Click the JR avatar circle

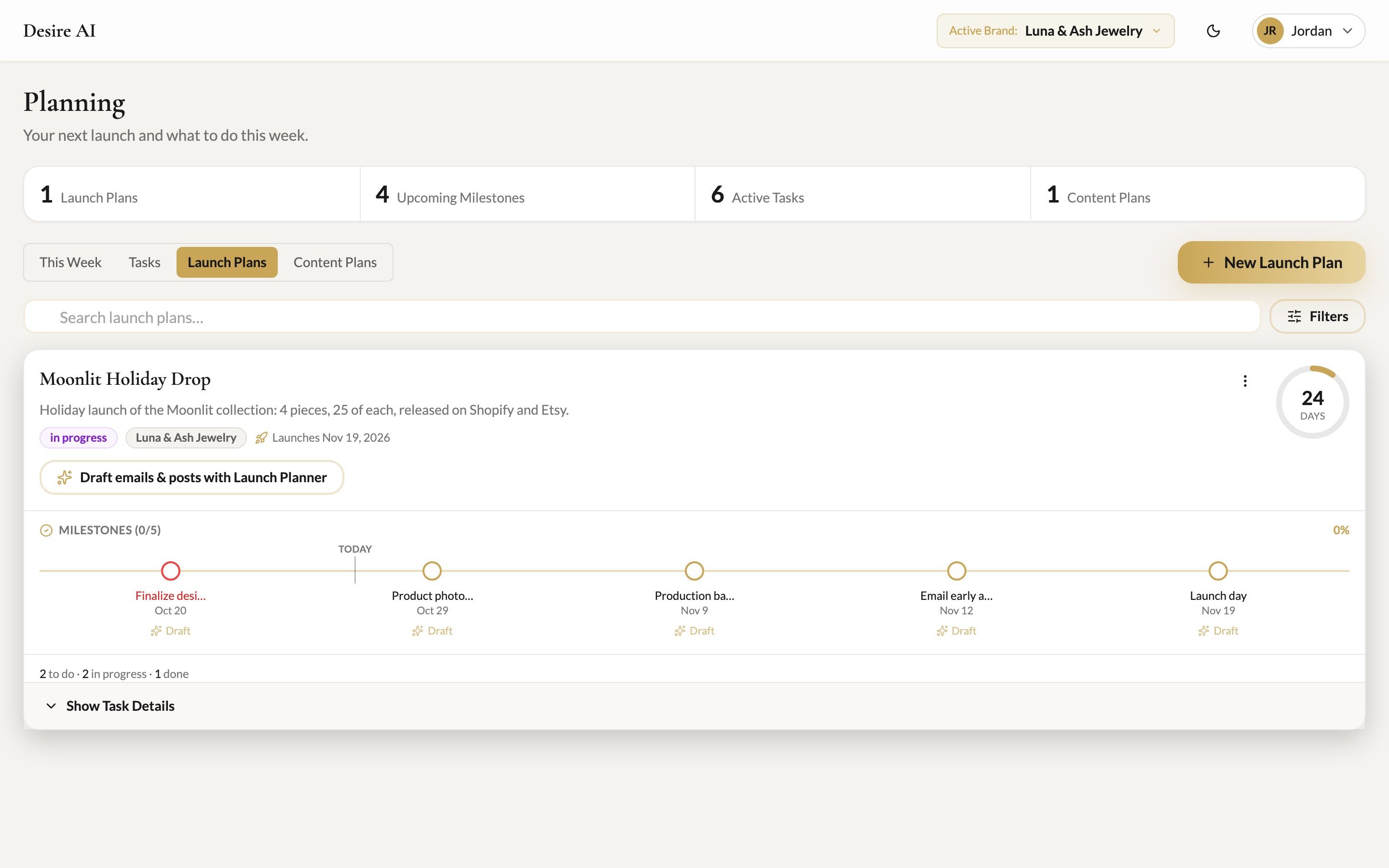pos(1269,31)
